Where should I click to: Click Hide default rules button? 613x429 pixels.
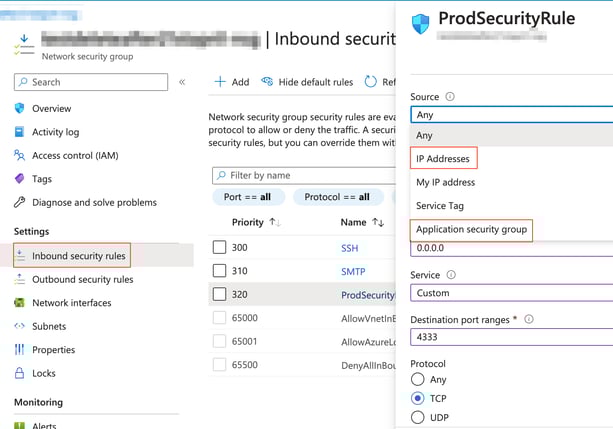click(x=306, y=82)
